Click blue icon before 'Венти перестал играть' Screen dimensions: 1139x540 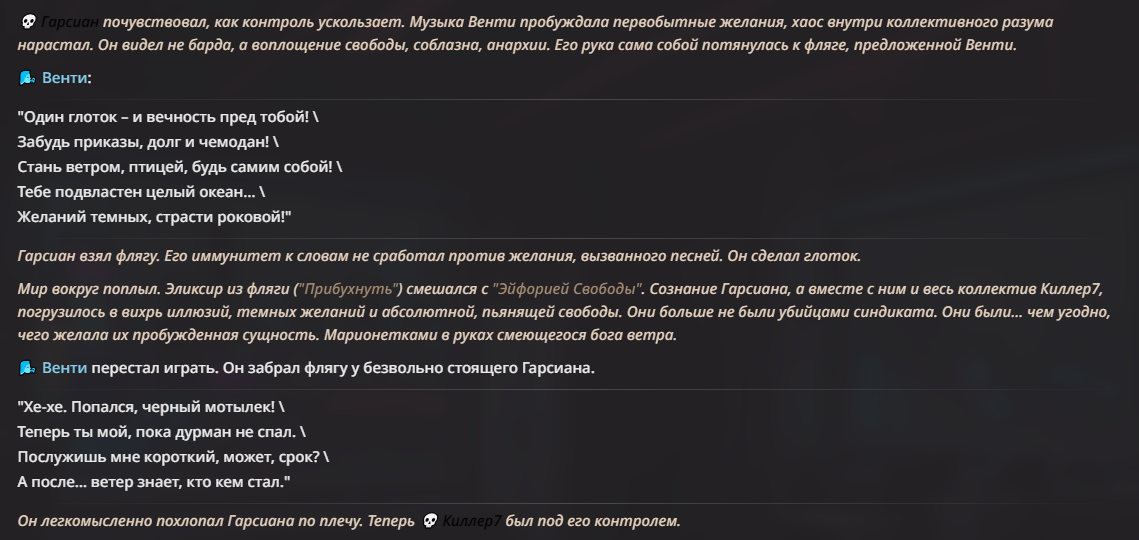click(27, 368)
